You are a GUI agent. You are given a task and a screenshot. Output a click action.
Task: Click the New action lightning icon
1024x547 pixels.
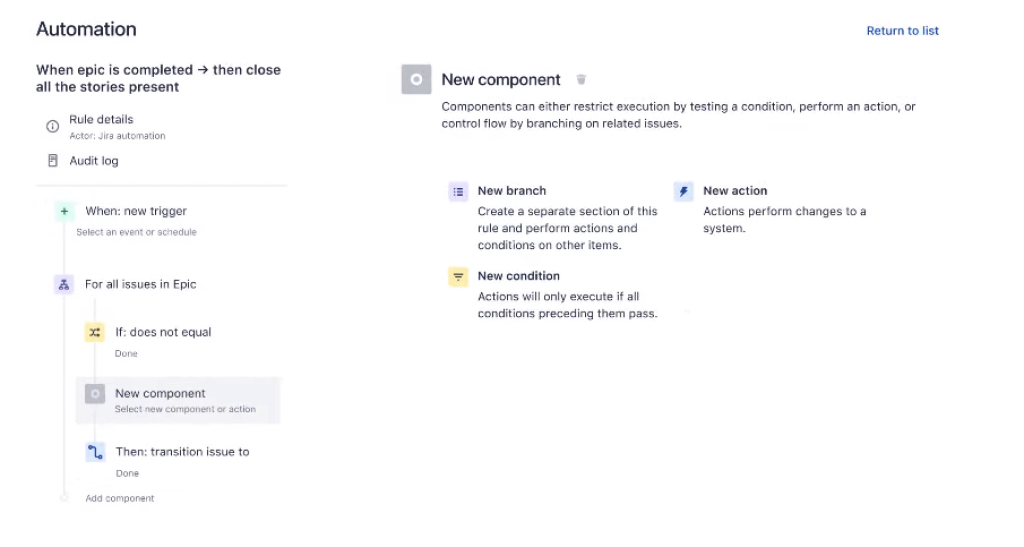point(684,192)
